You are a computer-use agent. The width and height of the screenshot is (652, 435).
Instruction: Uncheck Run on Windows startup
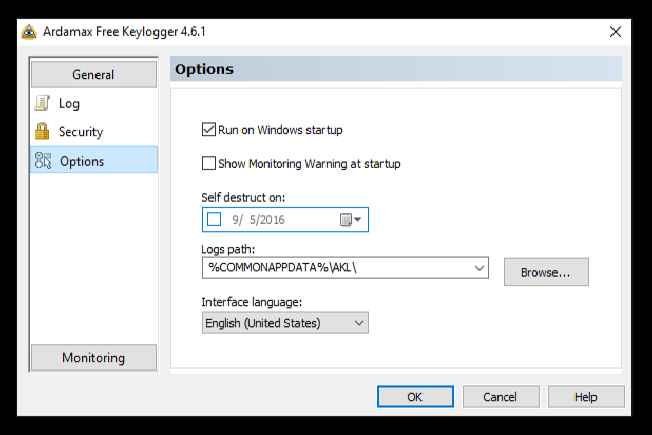pos(209,130)
